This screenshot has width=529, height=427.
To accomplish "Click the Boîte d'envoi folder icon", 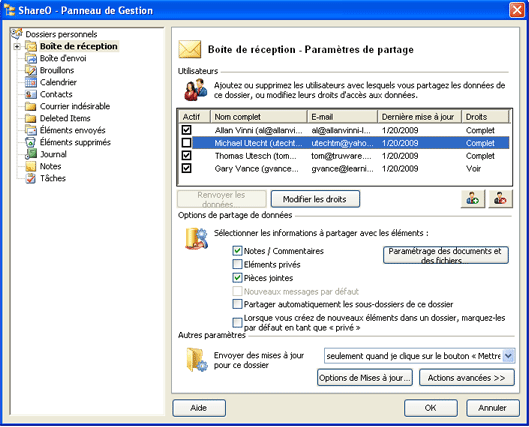I will pyautogui.click(x=31, y=58).
